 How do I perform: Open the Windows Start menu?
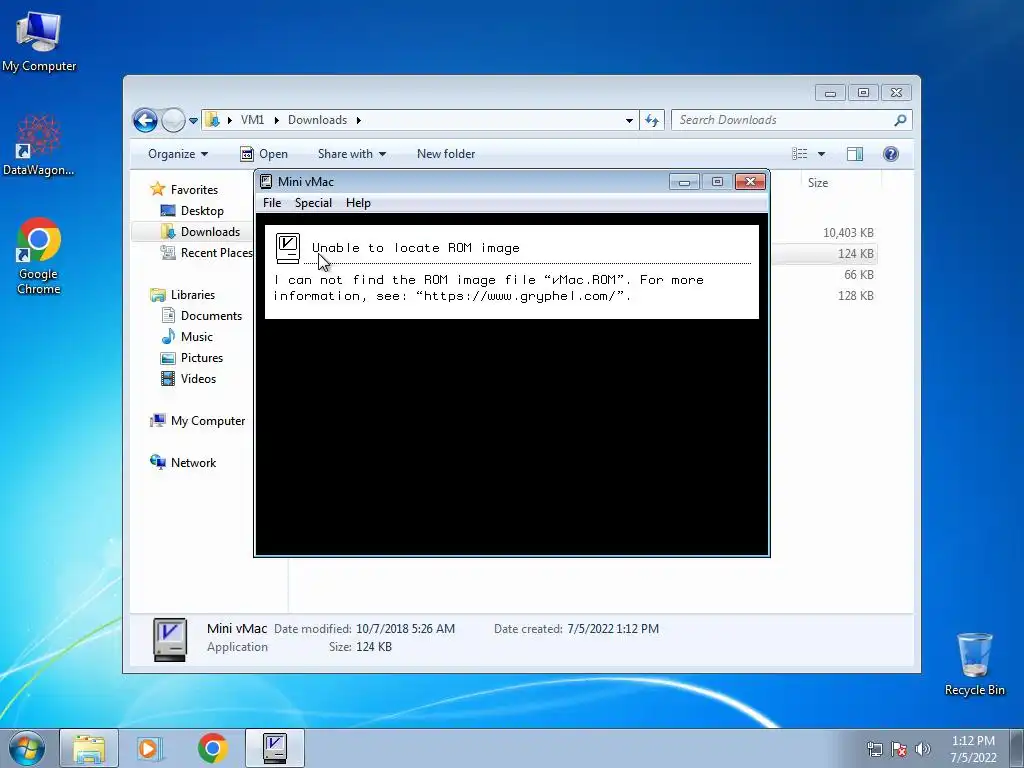click(27, 748)
